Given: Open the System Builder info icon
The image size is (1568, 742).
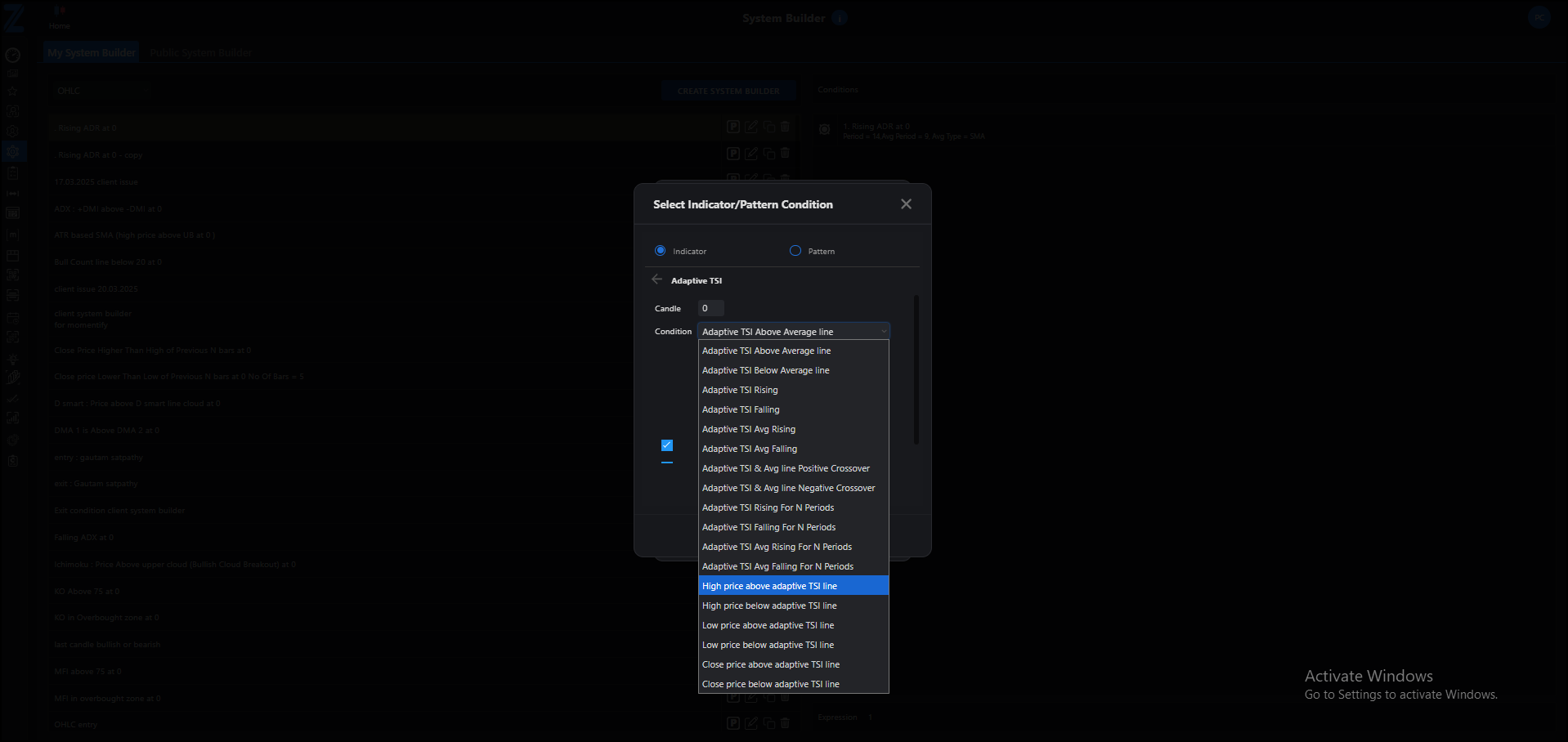Looking at the screenshot, I should coord(840,18).
